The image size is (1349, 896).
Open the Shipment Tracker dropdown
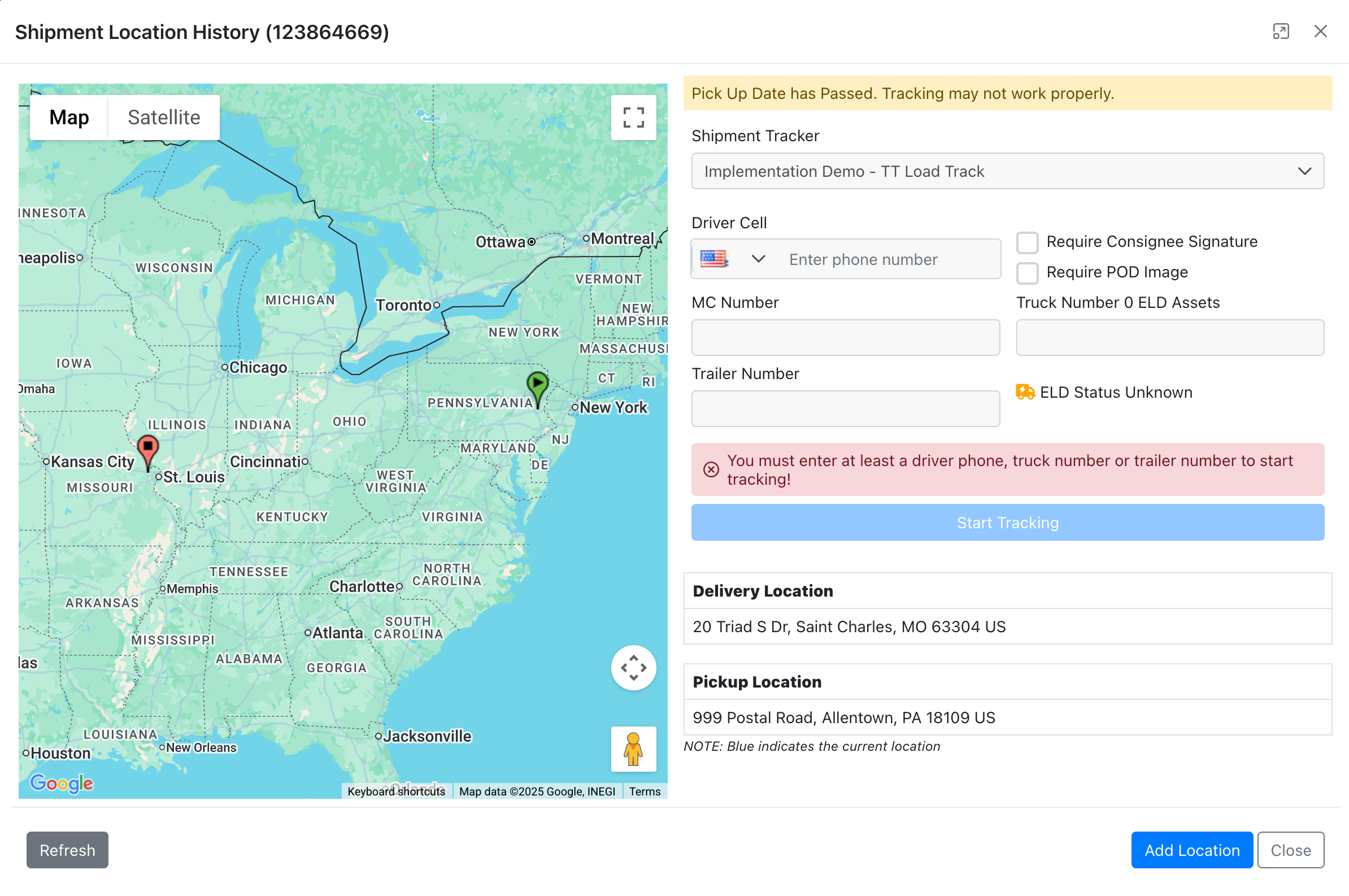(x=1304, y=171)
